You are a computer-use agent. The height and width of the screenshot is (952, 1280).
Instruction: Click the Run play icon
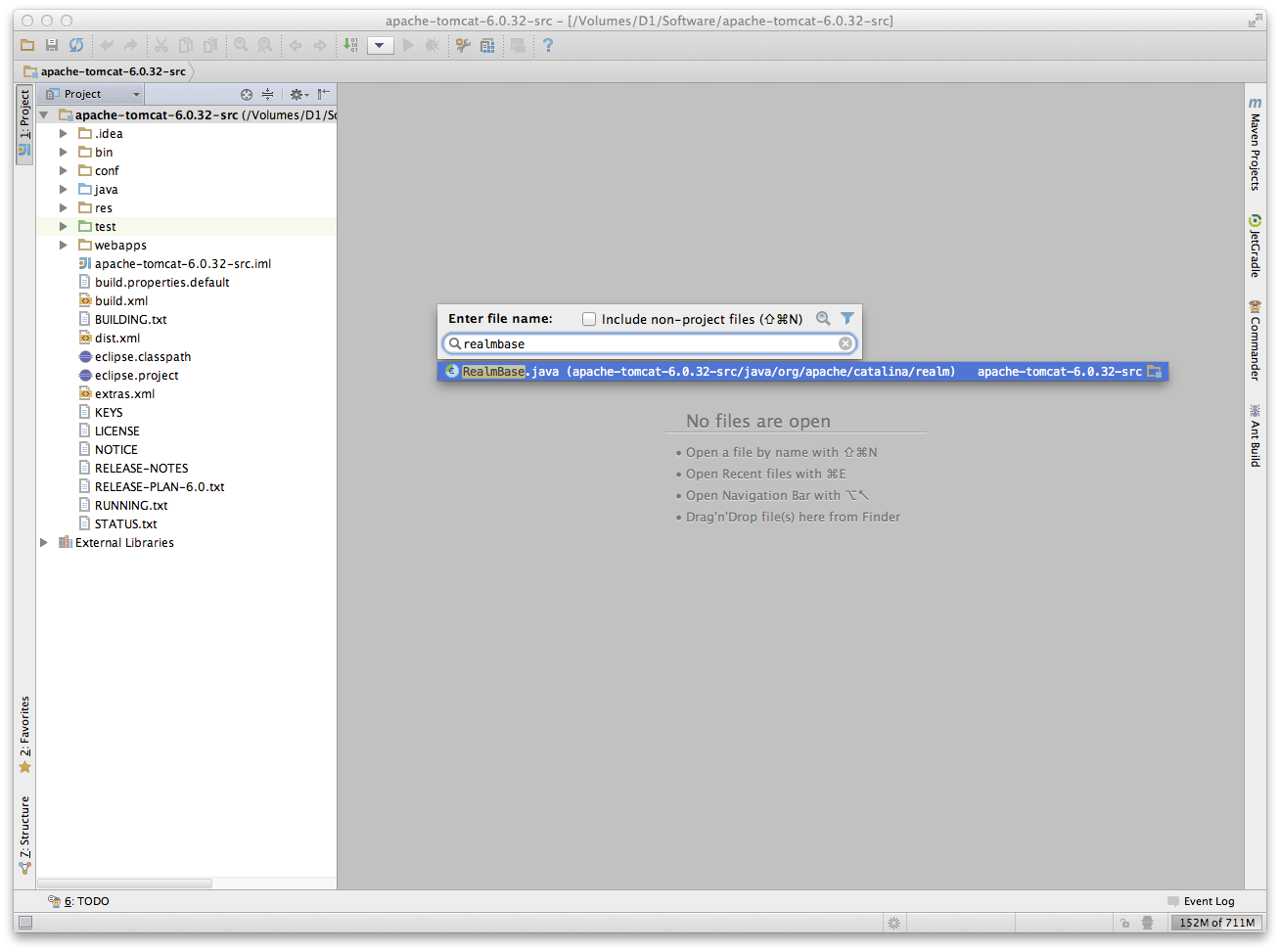tap(408, 45)
